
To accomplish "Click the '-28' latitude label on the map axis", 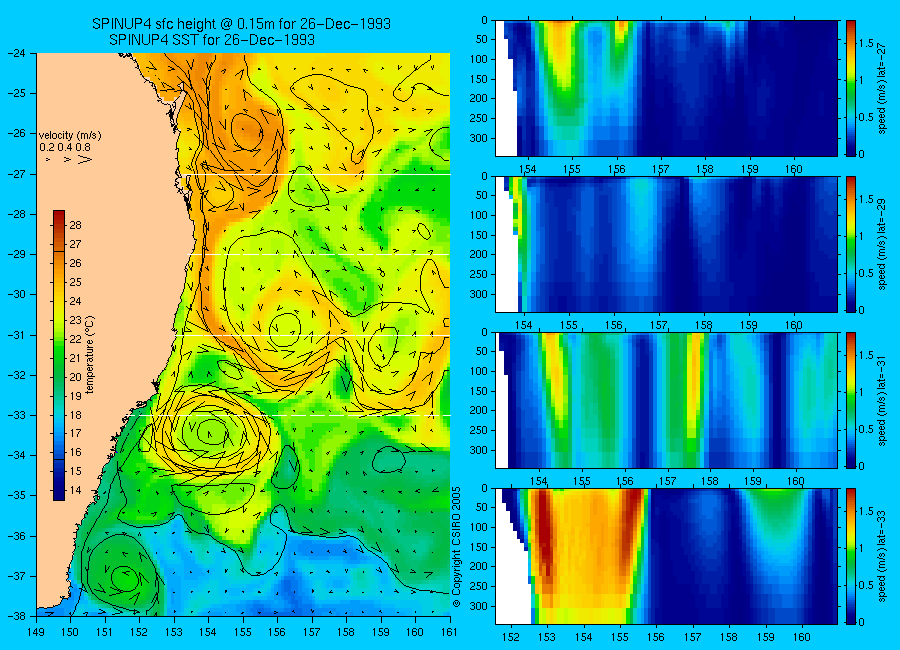I will [16, 214].
